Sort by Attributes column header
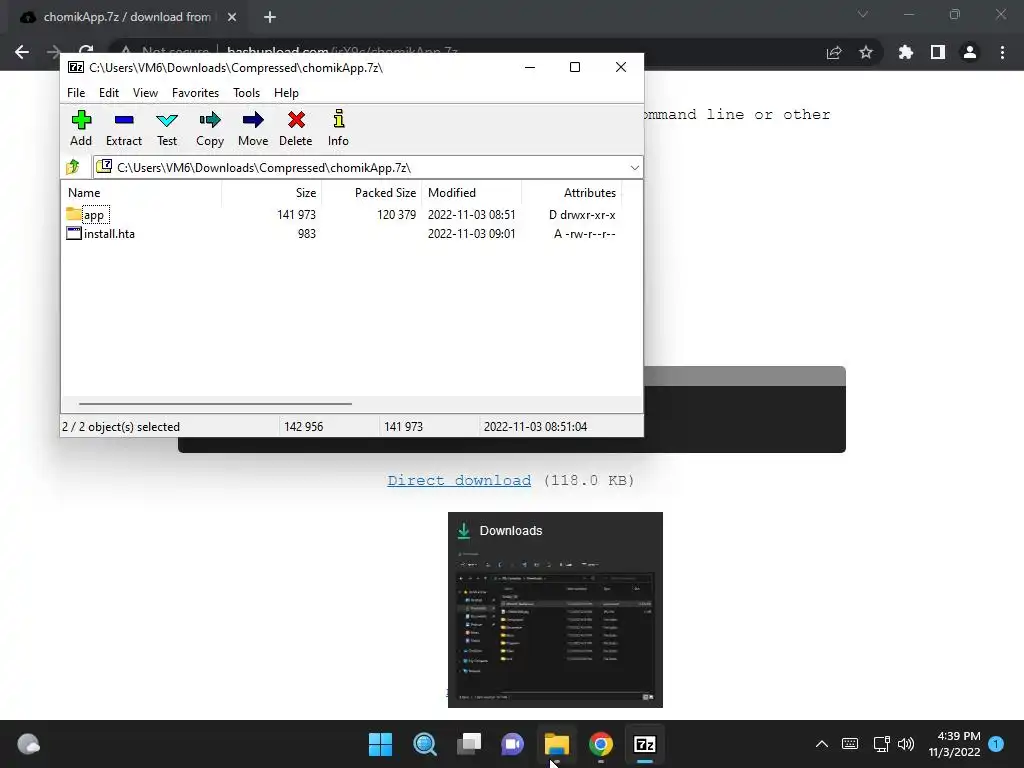1024x768 pixels. (571, 193)
